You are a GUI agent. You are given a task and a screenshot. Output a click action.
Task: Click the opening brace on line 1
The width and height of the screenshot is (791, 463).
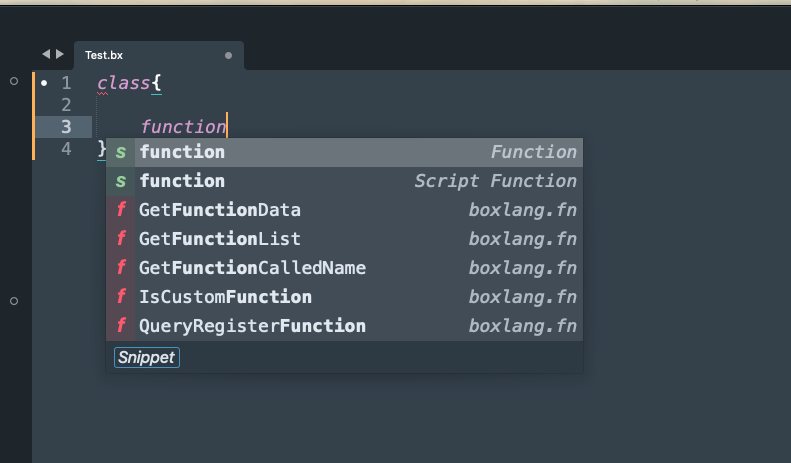click(156, 84)
